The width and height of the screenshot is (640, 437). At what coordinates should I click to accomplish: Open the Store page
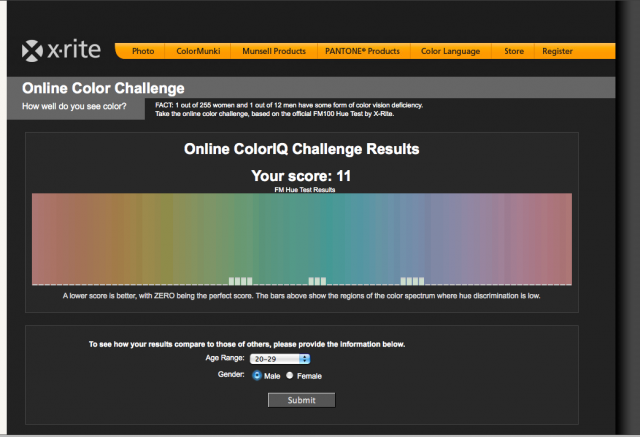[x=513, y=51]
